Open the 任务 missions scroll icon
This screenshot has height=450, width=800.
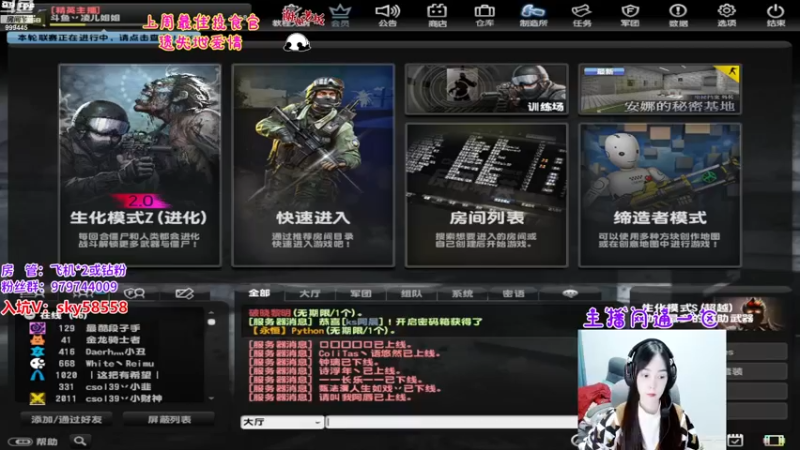582,15
